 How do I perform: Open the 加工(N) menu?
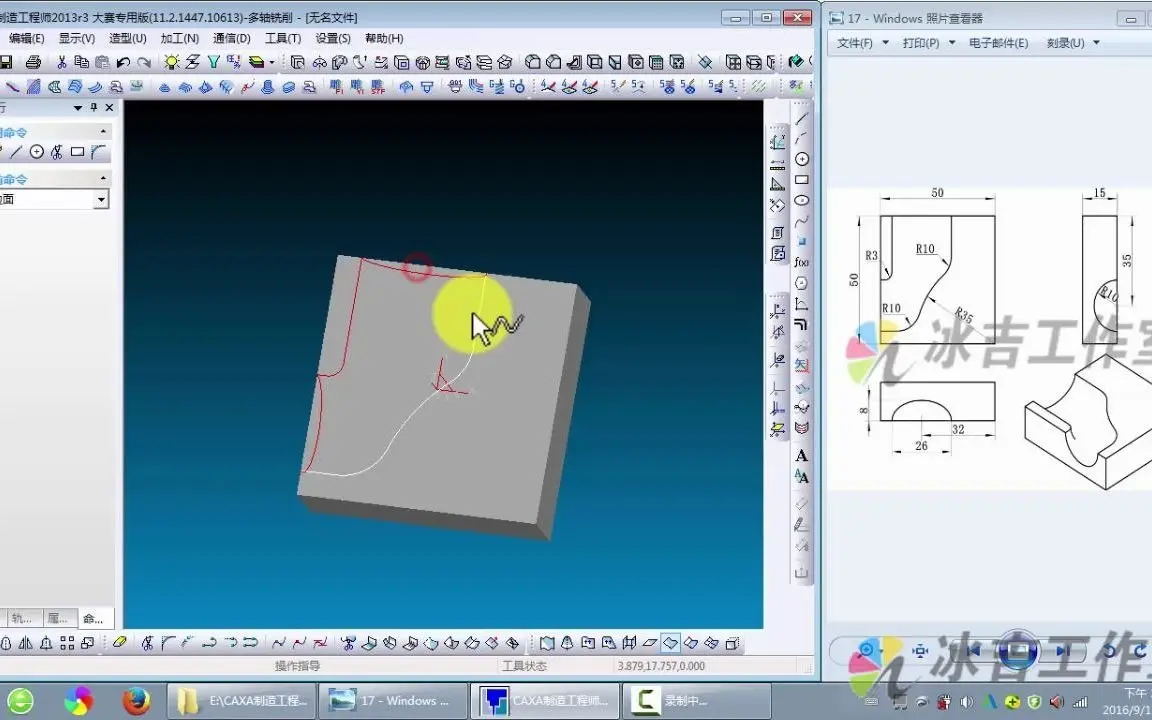pos(179,38)
